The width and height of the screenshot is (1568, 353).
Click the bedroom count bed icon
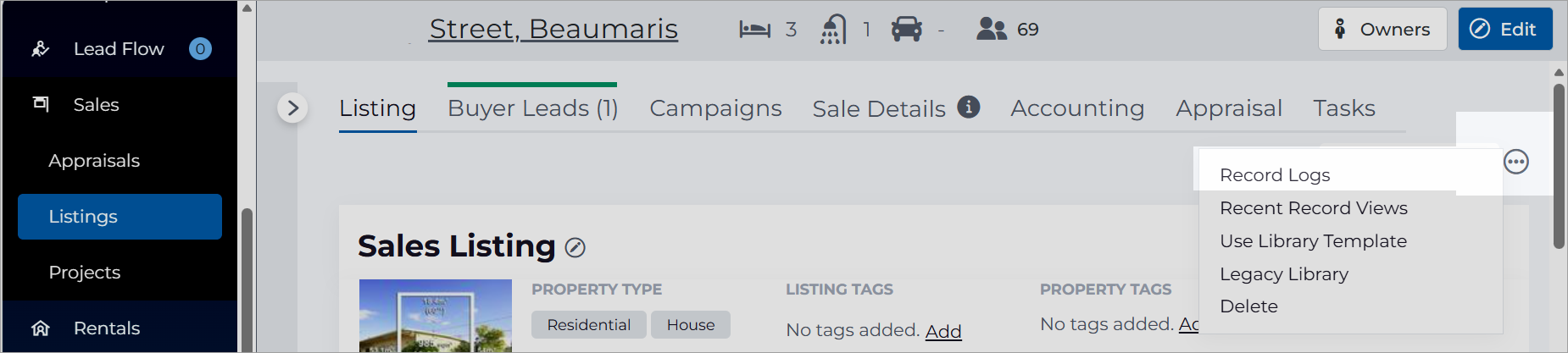(x=754, y=30)
